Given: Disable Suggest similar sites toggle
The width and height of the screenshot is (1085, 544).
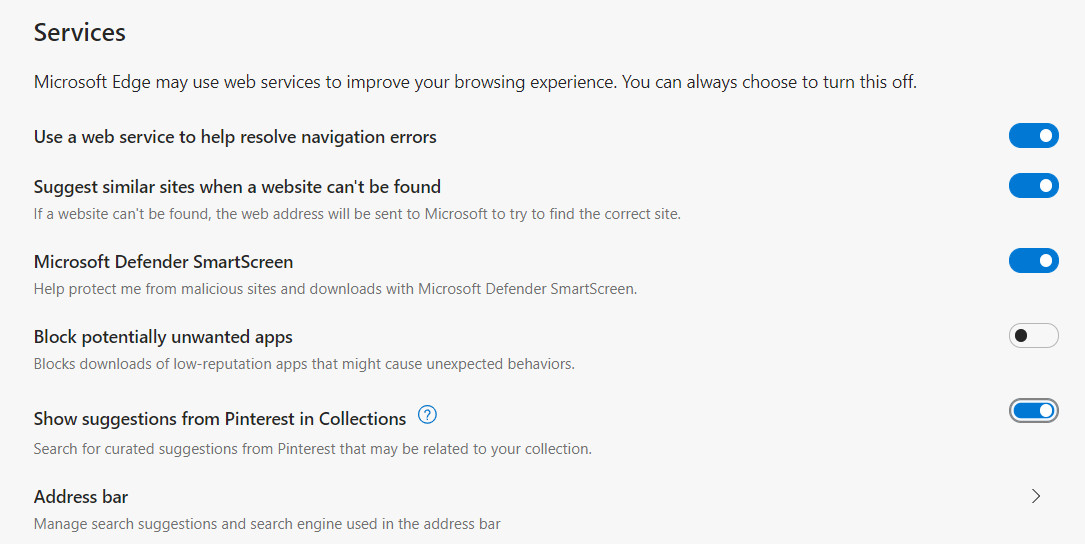Looking at the screenshot, I should point(1033,185).
